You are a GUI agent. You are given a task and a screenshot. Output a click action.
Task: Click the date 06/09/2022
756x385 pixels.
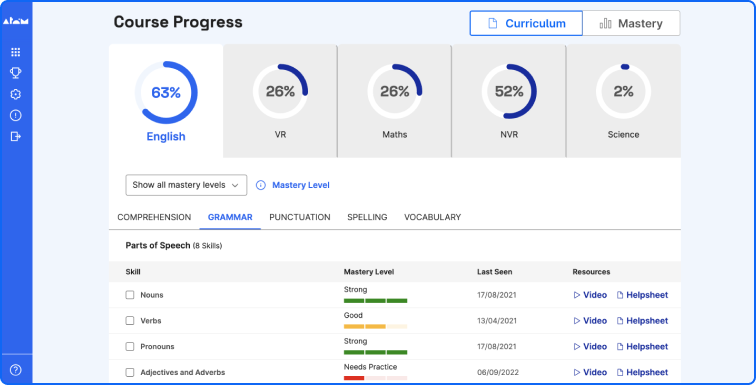[x=497, y=372]
